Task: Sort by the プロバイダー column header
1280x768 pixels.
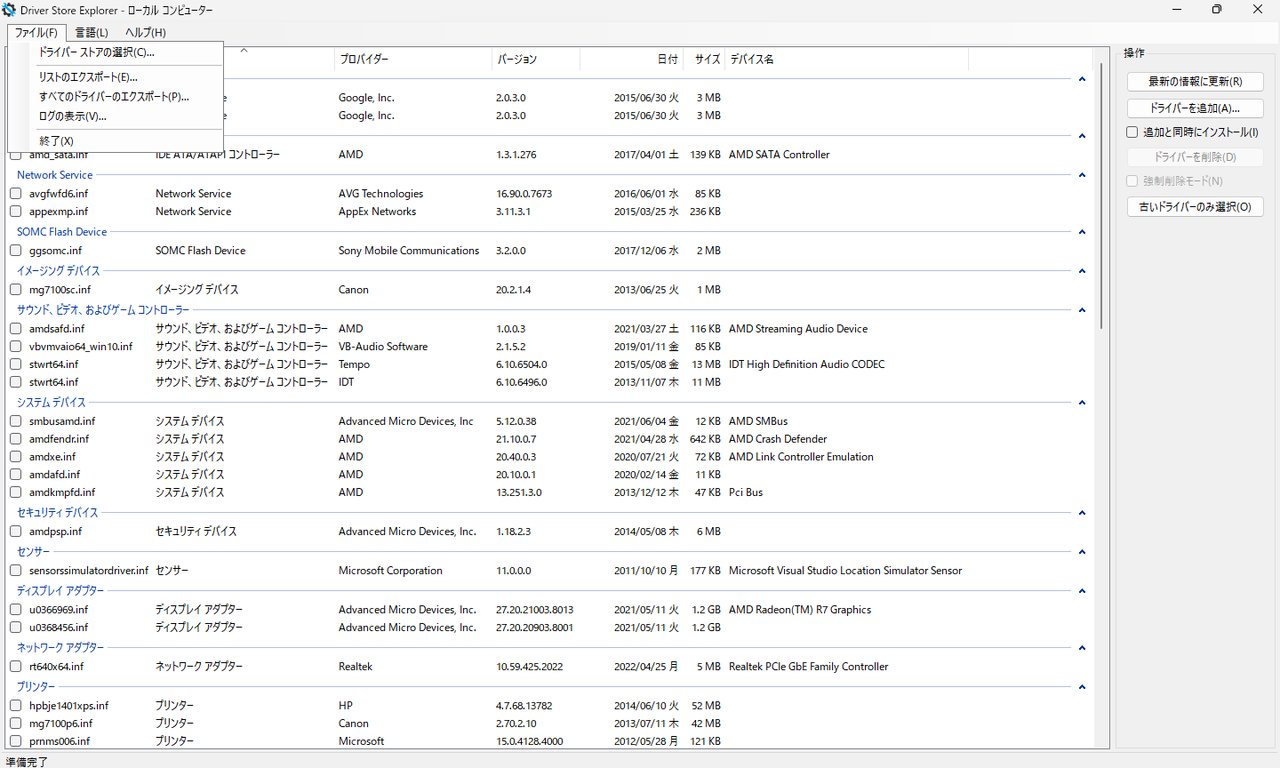Action: coord(413,59)
